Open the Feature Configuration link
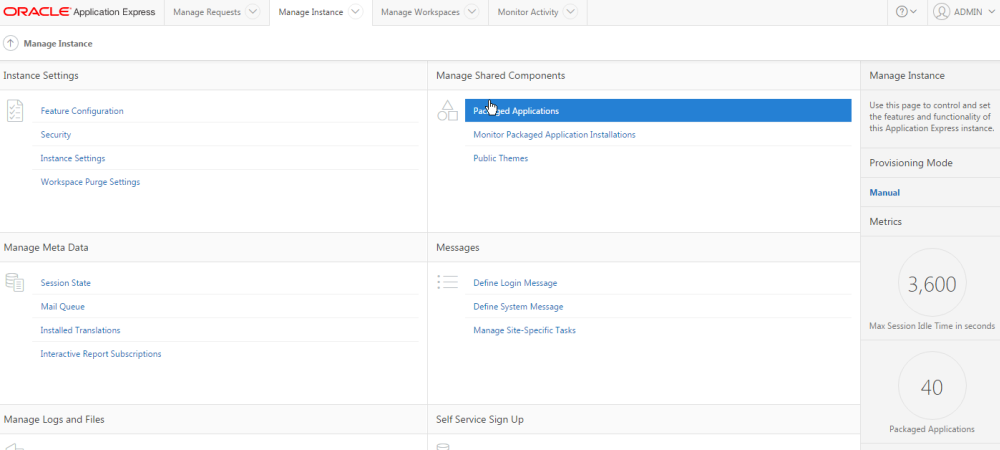 click(82, 111)
